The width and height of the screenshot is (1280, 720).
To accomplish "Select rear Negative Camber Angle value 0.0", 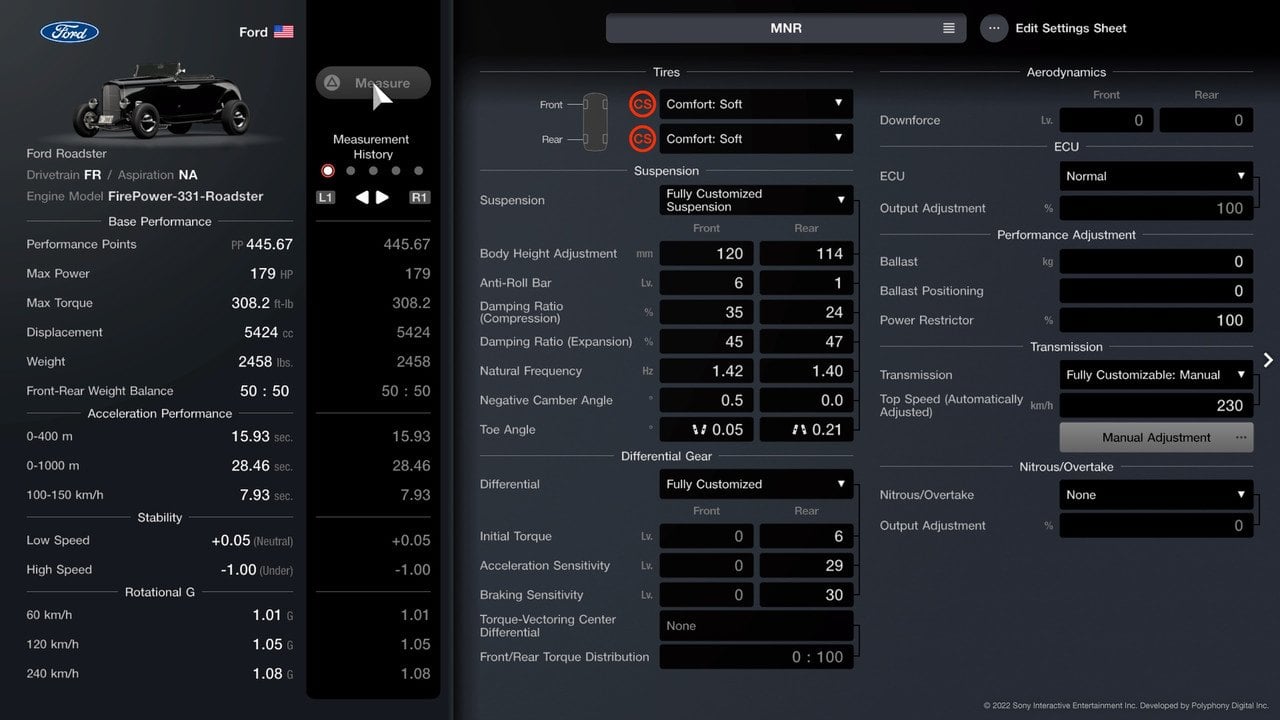I will (x=806, y=400).
